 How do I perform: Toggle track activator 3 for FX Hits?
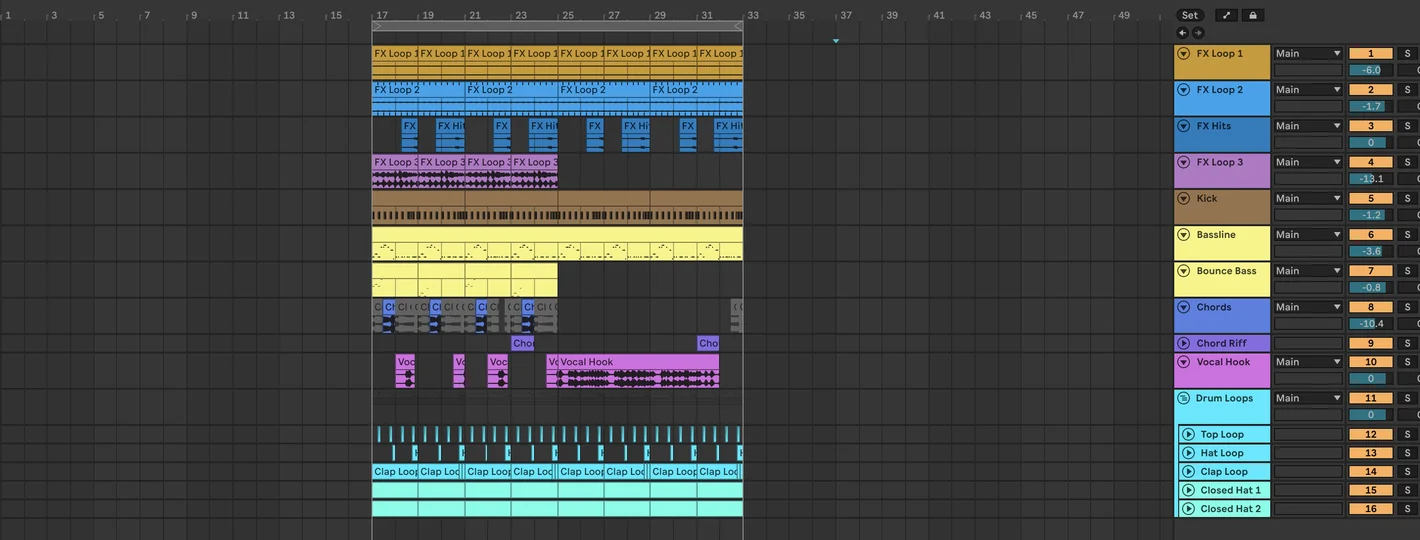(1371, 126)
